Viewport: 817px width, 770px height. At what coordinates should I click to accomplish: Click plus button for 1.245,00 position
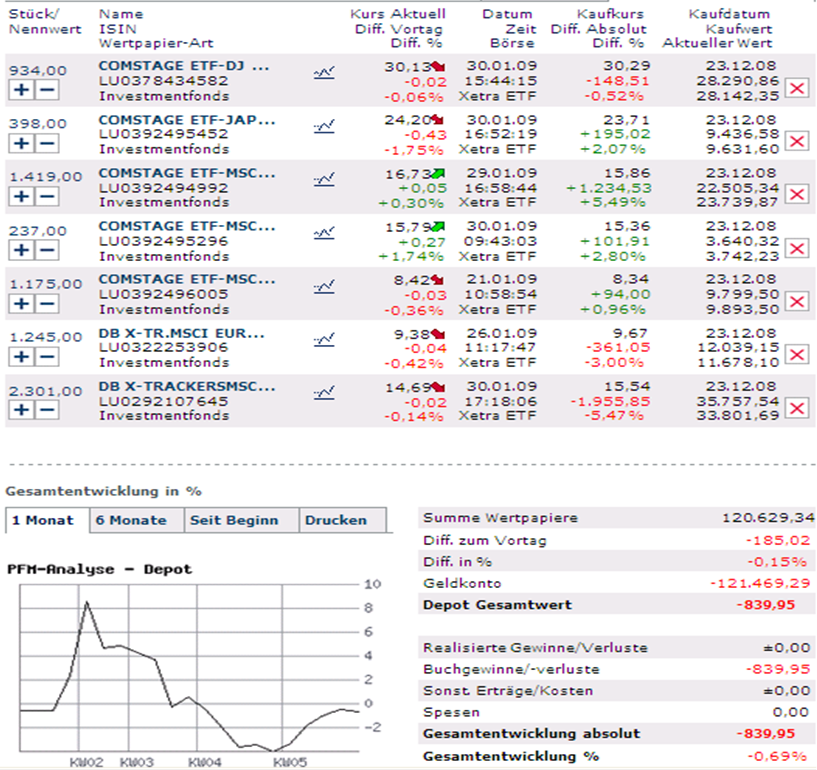coord(21,357)
